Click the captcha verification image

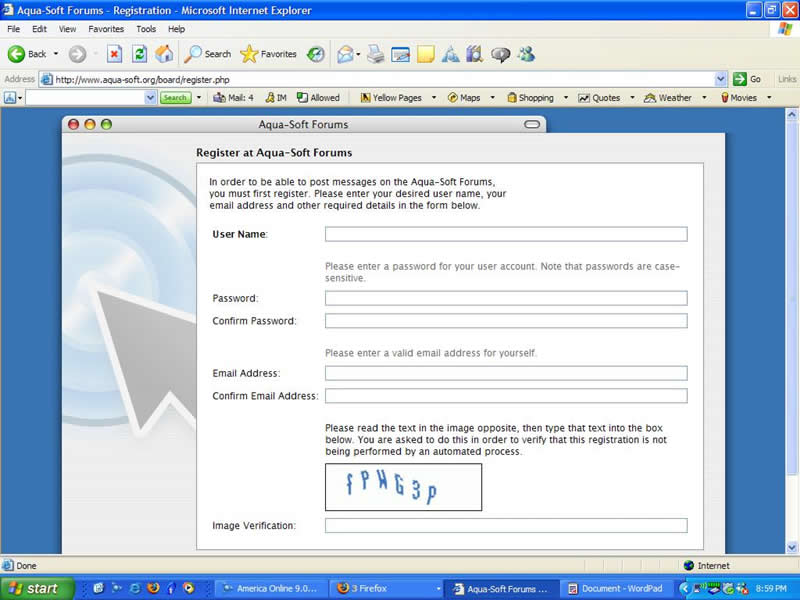click(404, 487)
